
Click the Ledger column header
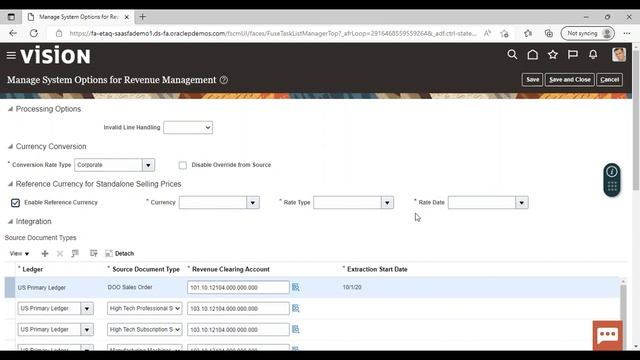(32, 269)
